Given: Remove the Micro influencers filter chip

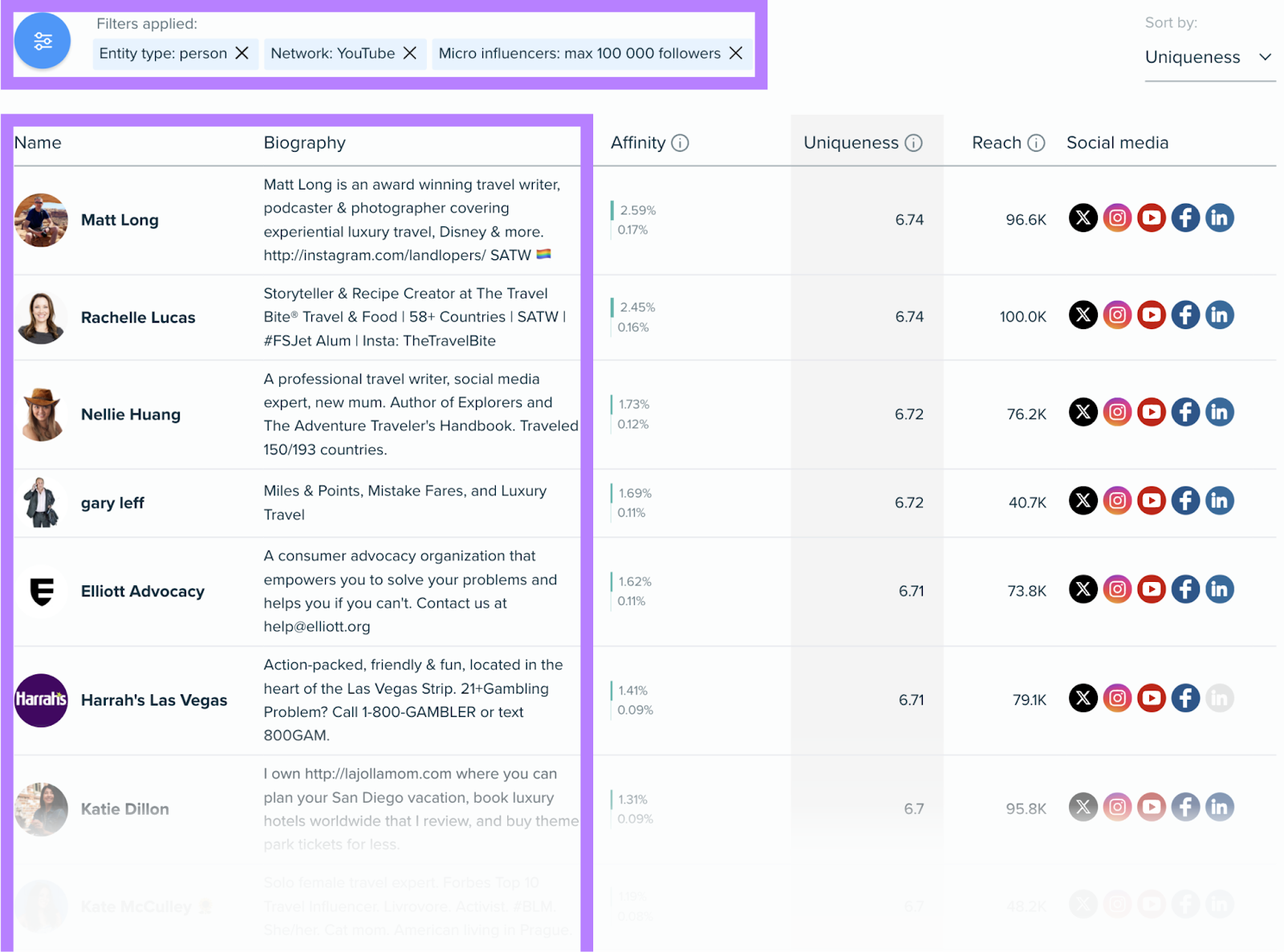Looking at the screenshot, I should click(735, 53).
